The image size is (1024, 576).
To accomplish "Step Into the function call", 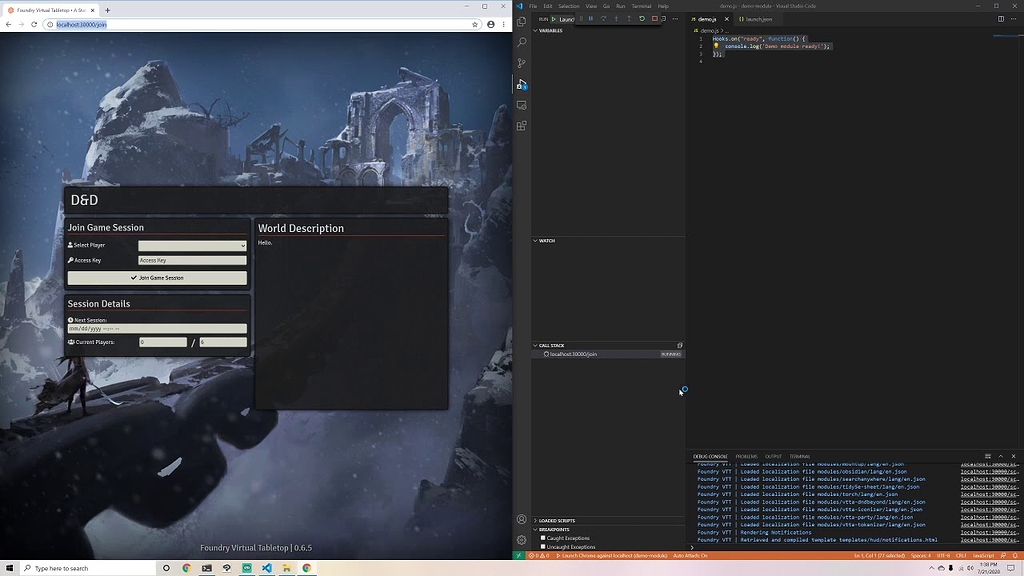I will coord(617,18).
